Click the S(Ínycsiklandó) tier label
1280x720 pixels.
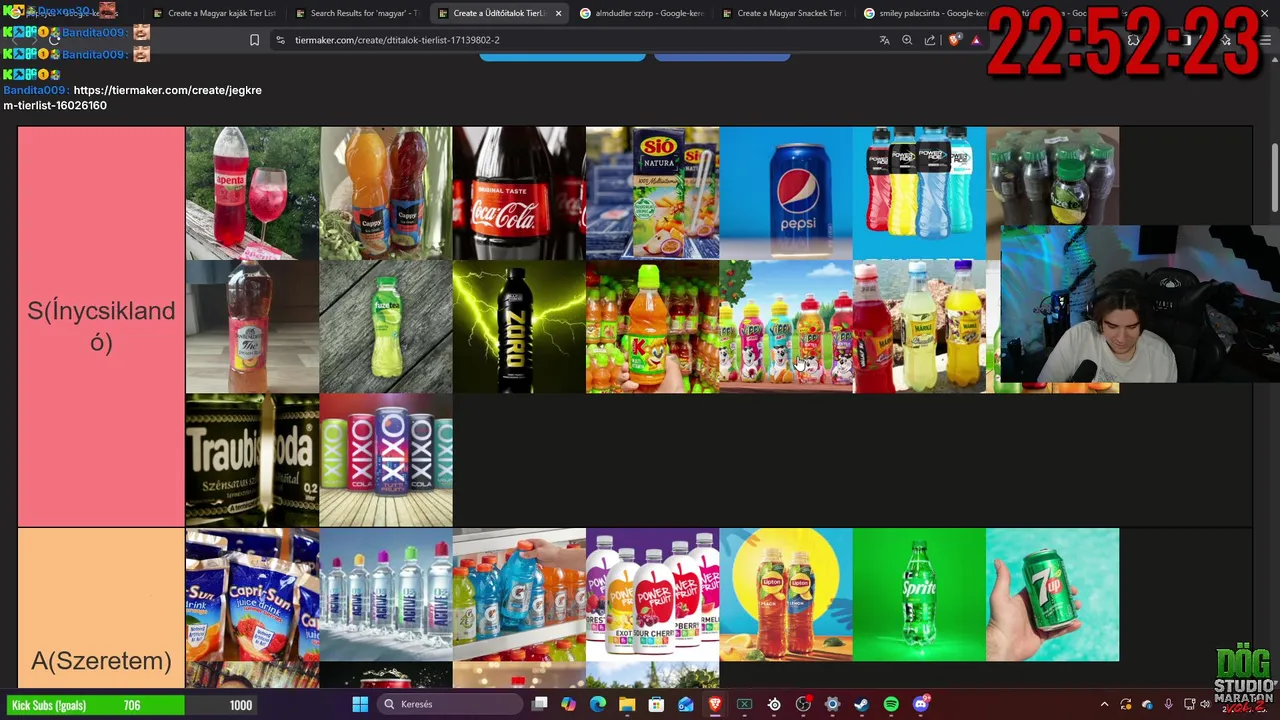point(101,326)
